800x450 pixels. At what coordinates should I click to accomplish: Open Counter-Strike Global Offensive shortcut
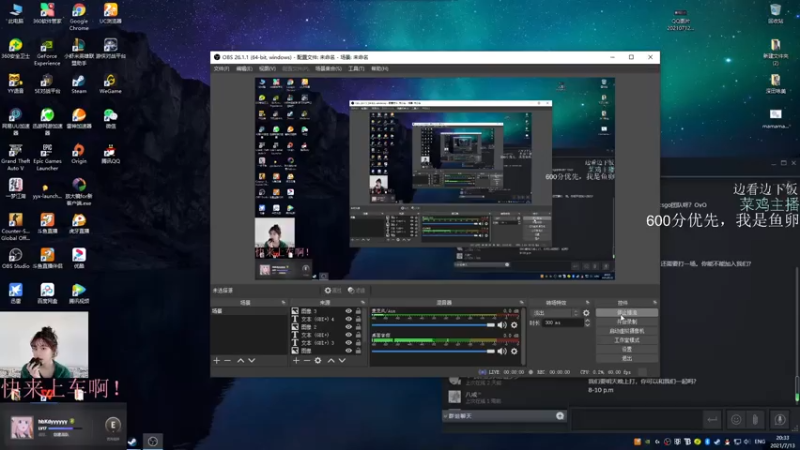pos(15,227)
